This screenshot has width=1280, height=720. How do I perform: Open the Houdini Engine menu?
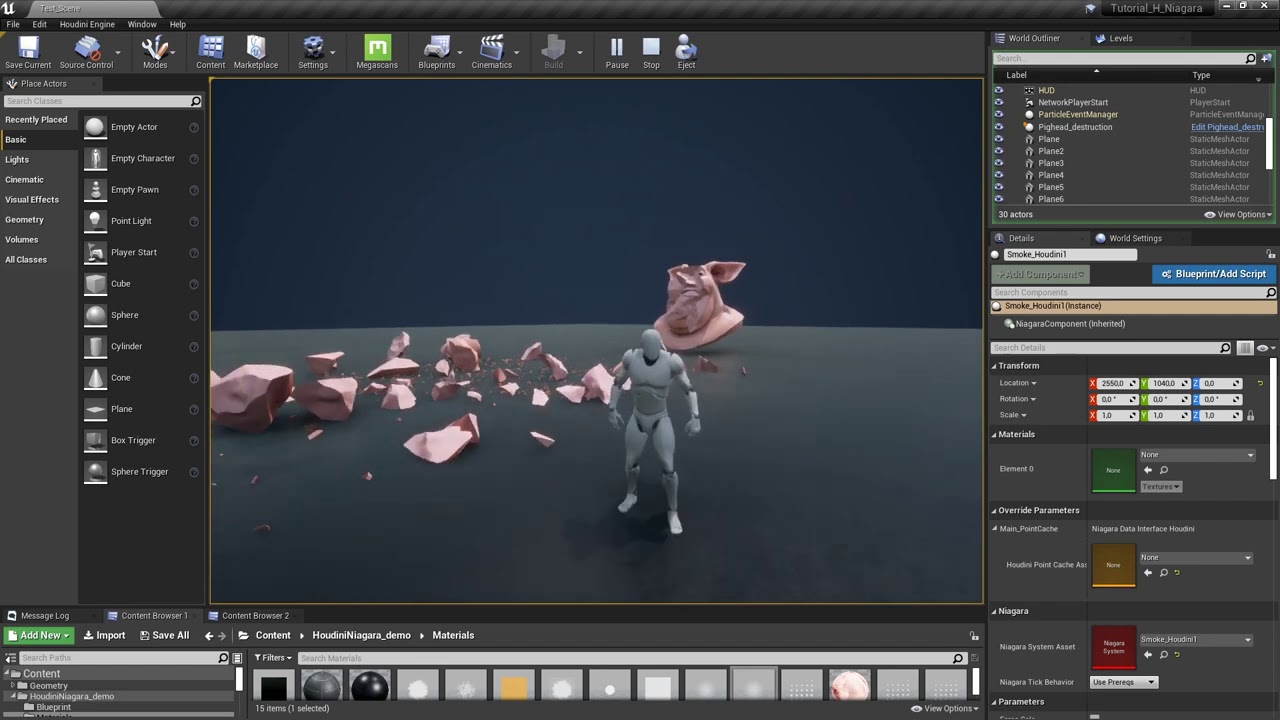coord(87,24)
